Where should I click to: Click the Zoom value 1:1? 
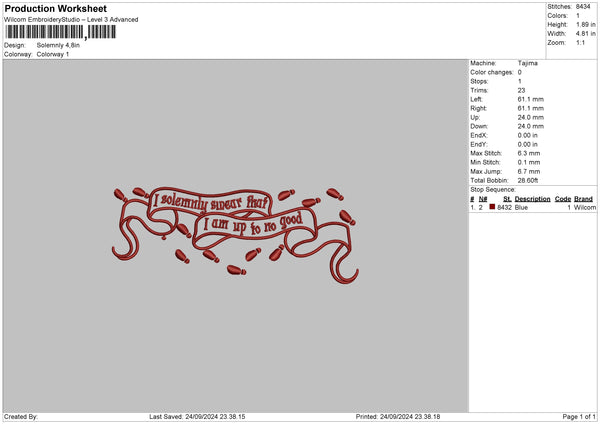point(580,42)
